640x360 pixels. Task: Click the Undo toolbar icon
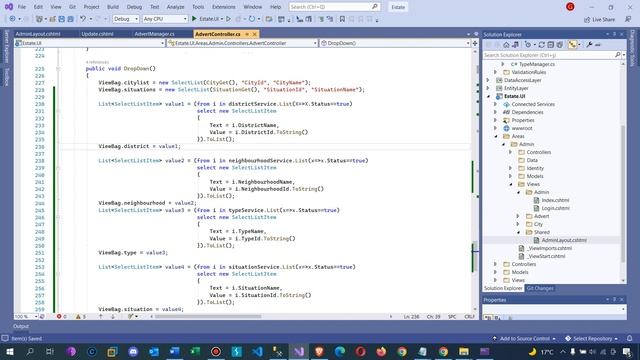coord(83,19)
